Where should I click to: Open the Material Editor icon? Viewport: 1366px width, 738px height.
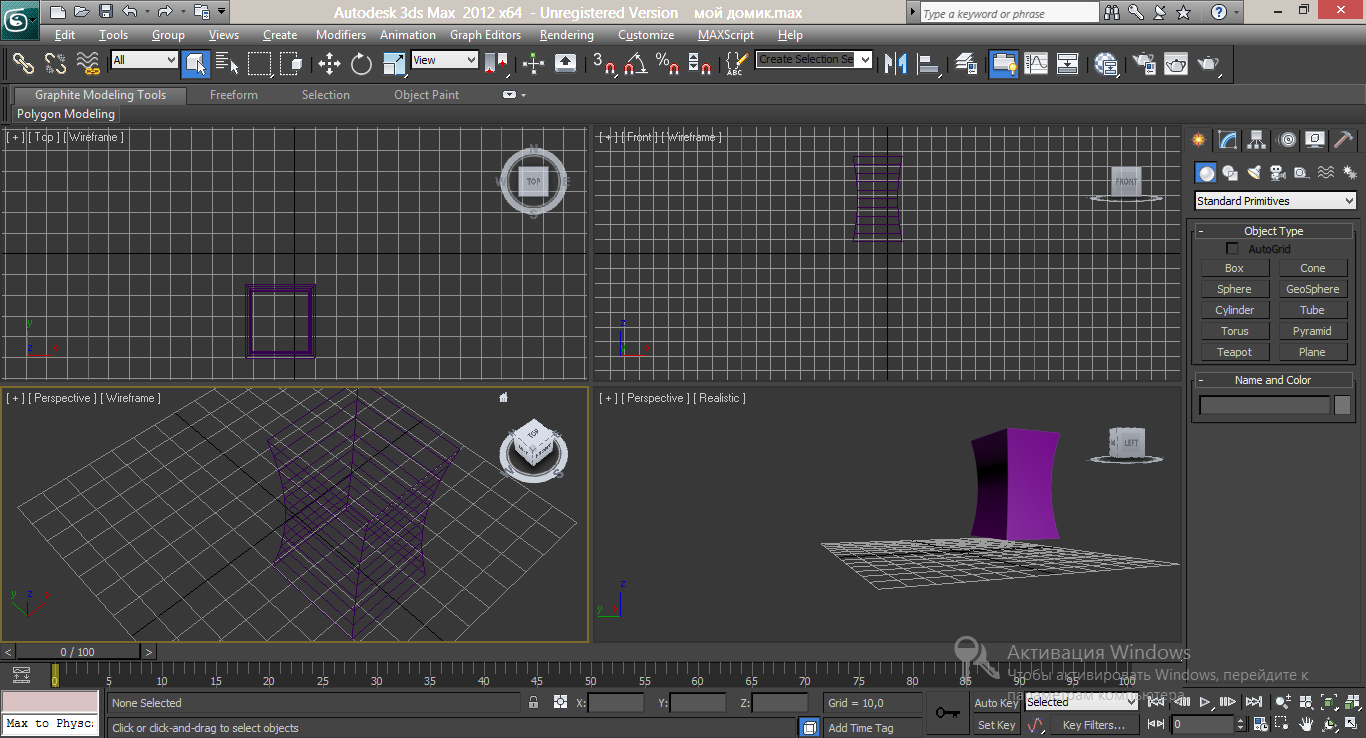point(1106,64)
